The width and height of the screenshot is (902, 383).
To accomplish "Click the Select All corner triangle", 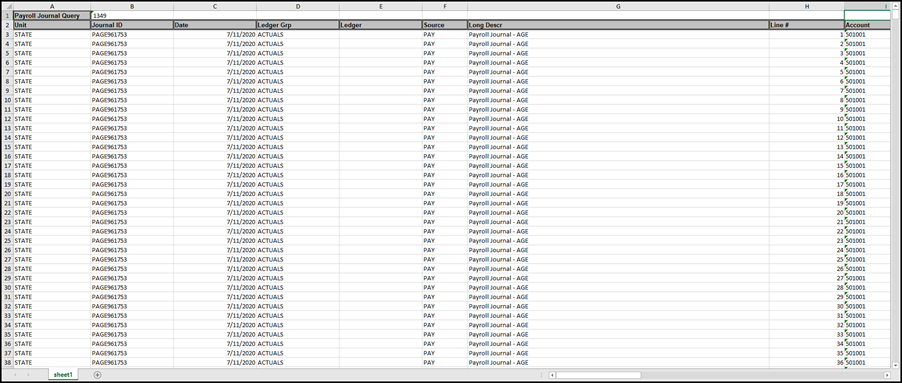I will point(8,6).
